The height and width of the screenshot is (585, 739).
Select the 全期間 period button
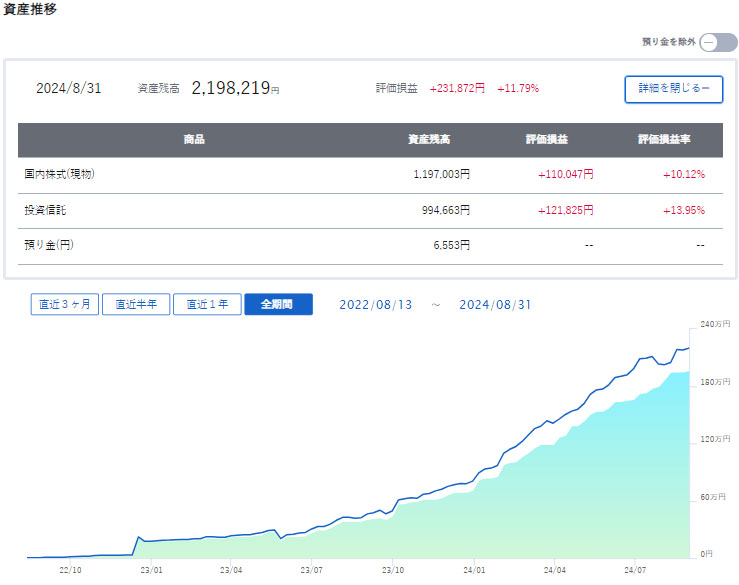pyautogui.click(x=278, y=305)
